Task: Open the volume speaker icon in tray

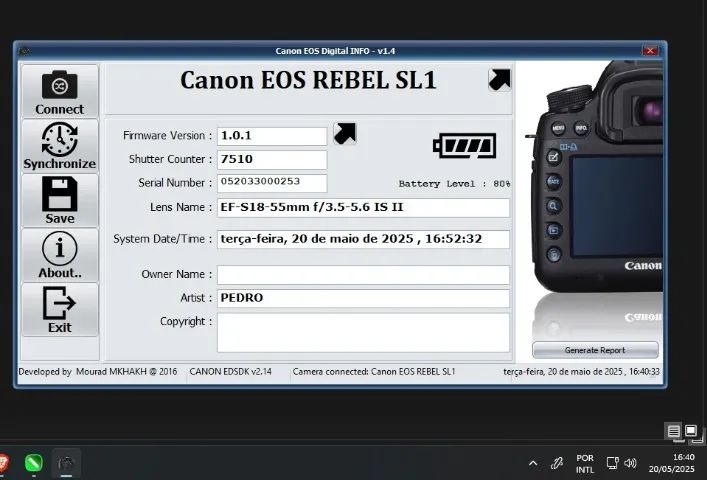Action: click(630, 463)
